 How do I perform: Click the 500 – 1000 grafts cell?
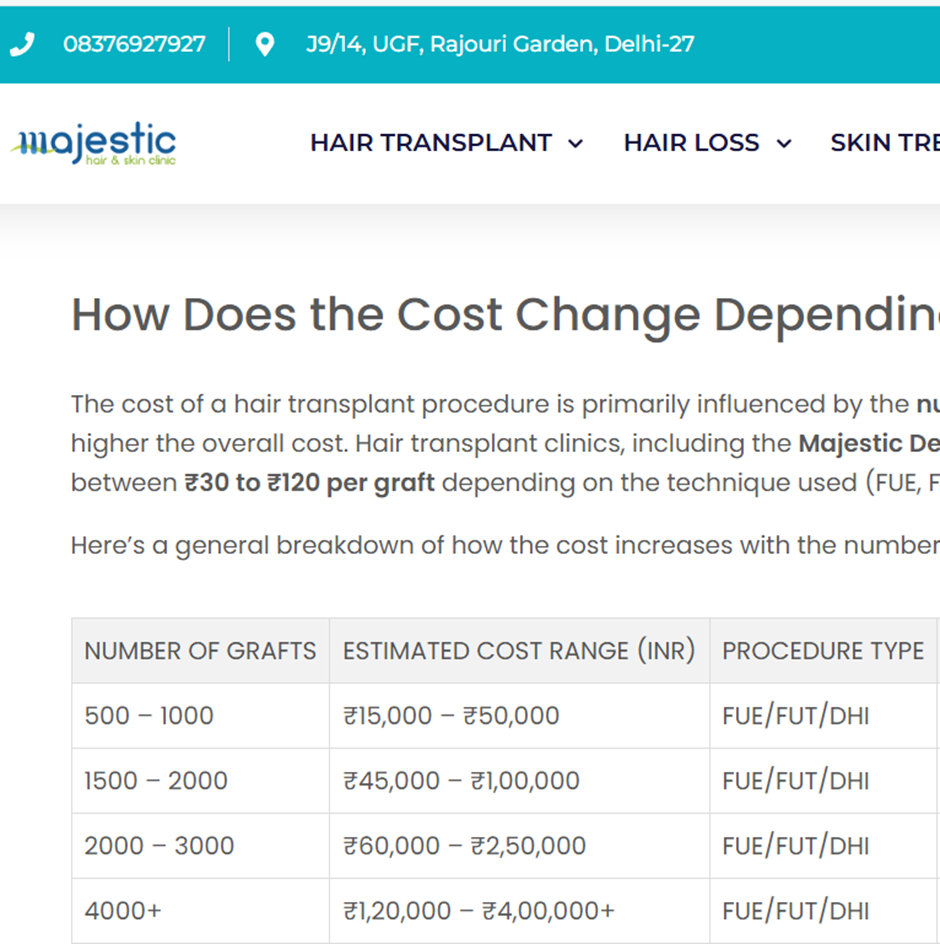149,716
